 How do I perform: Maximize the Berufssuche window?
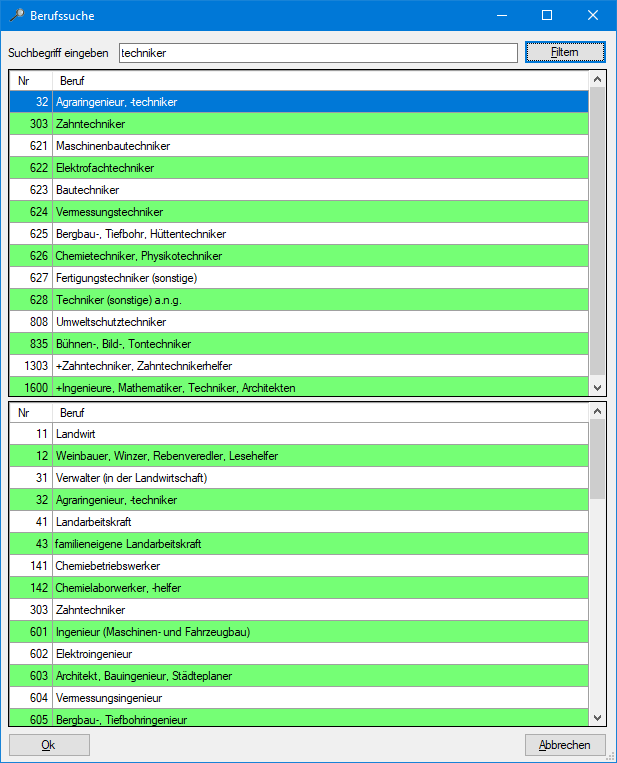coord(547,16)
